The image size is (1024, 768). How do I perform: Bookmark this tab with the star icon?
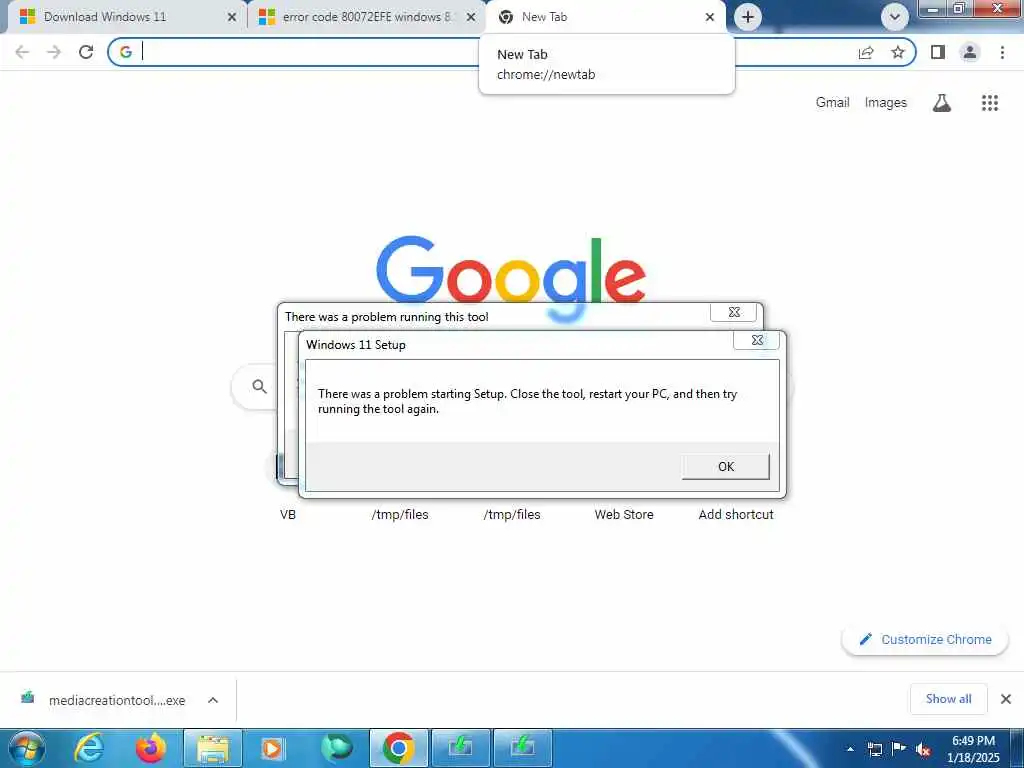tap(898, 52)
